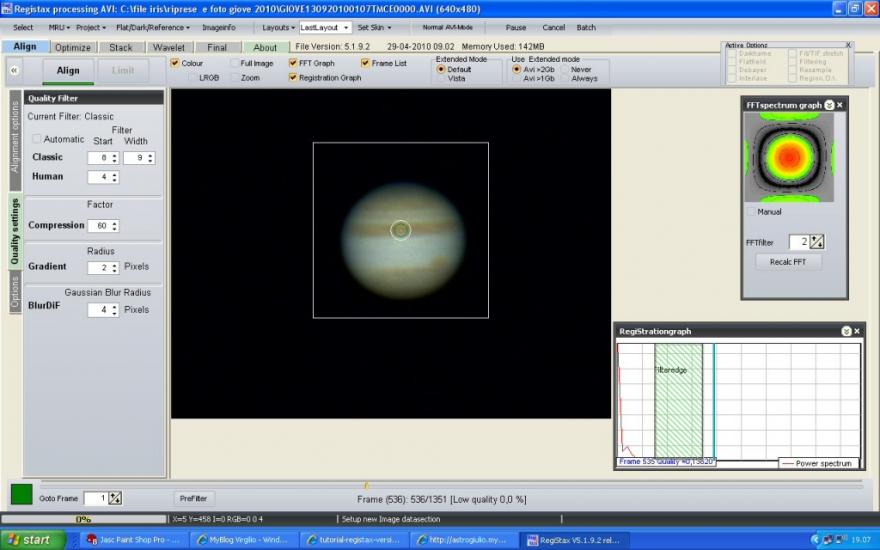Image resolution: width=880 pixels, height=550 pixels.
Task: Collapse the RegiStrationgraph panel
Action: [x=846, y=331]
